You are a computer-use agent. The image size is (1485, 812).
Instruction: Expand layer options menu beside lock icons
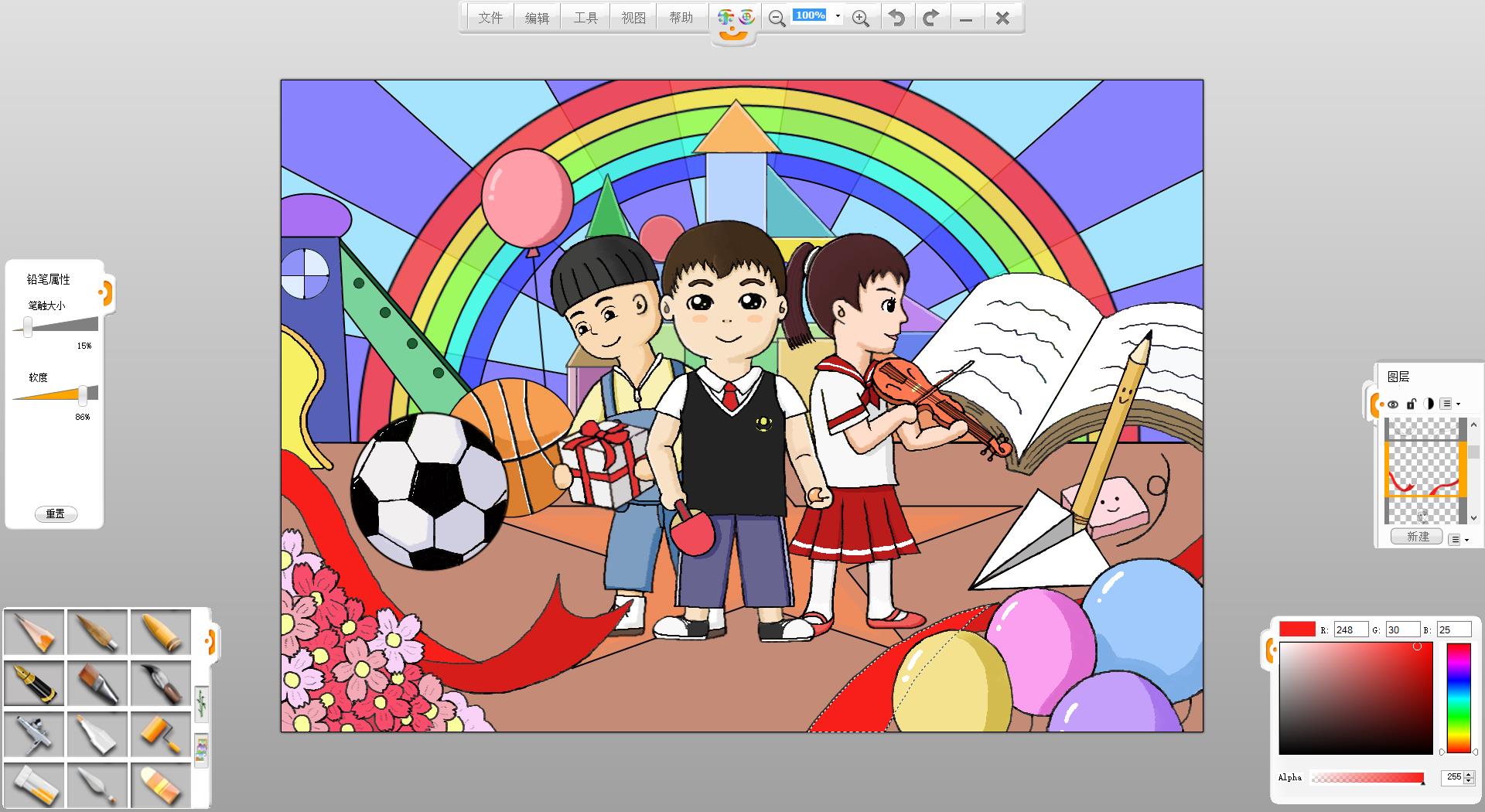point(1449,404)
